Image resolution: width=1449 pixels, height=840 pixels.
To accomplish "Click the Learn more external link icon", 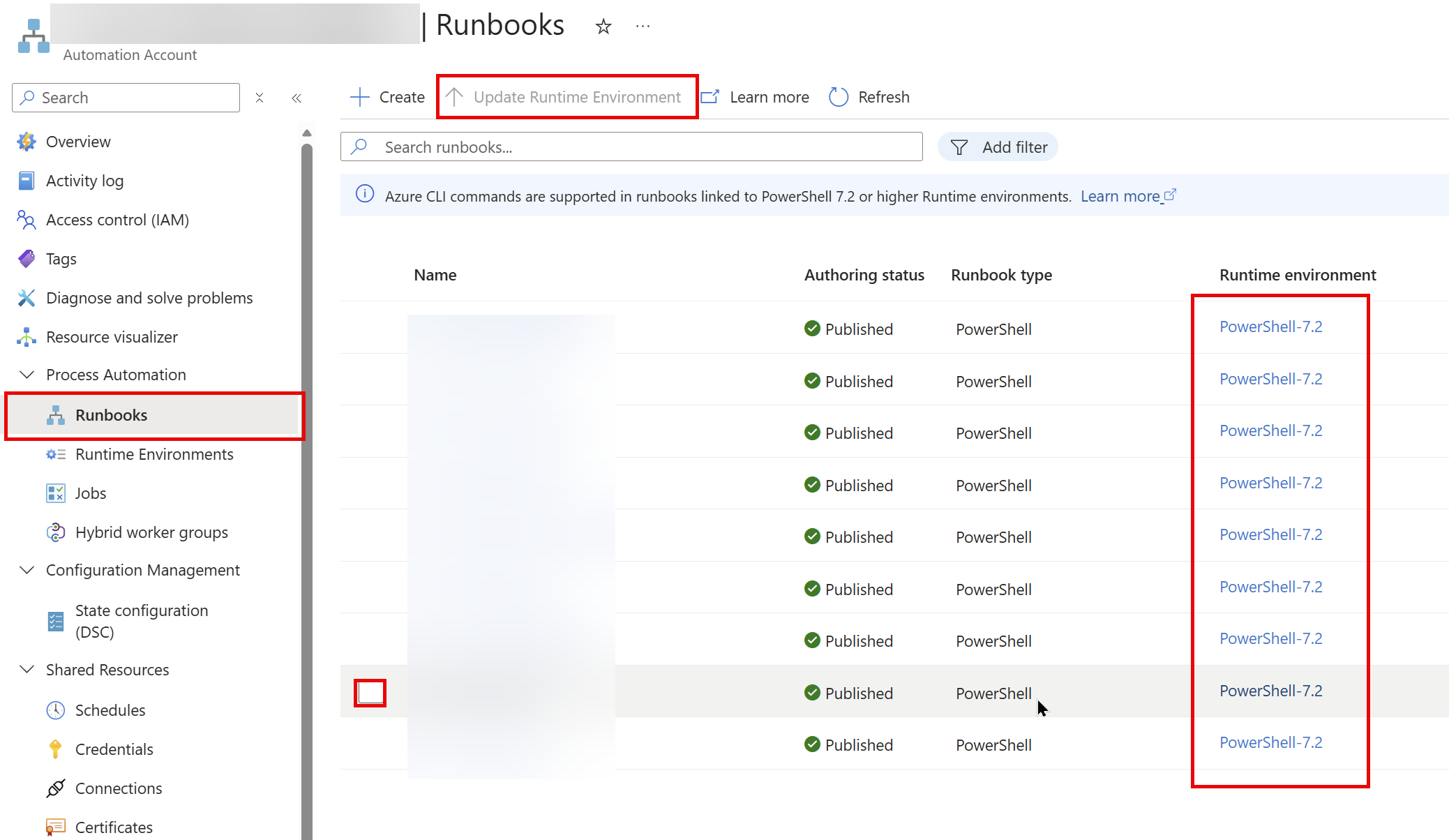I will point(710,97).
